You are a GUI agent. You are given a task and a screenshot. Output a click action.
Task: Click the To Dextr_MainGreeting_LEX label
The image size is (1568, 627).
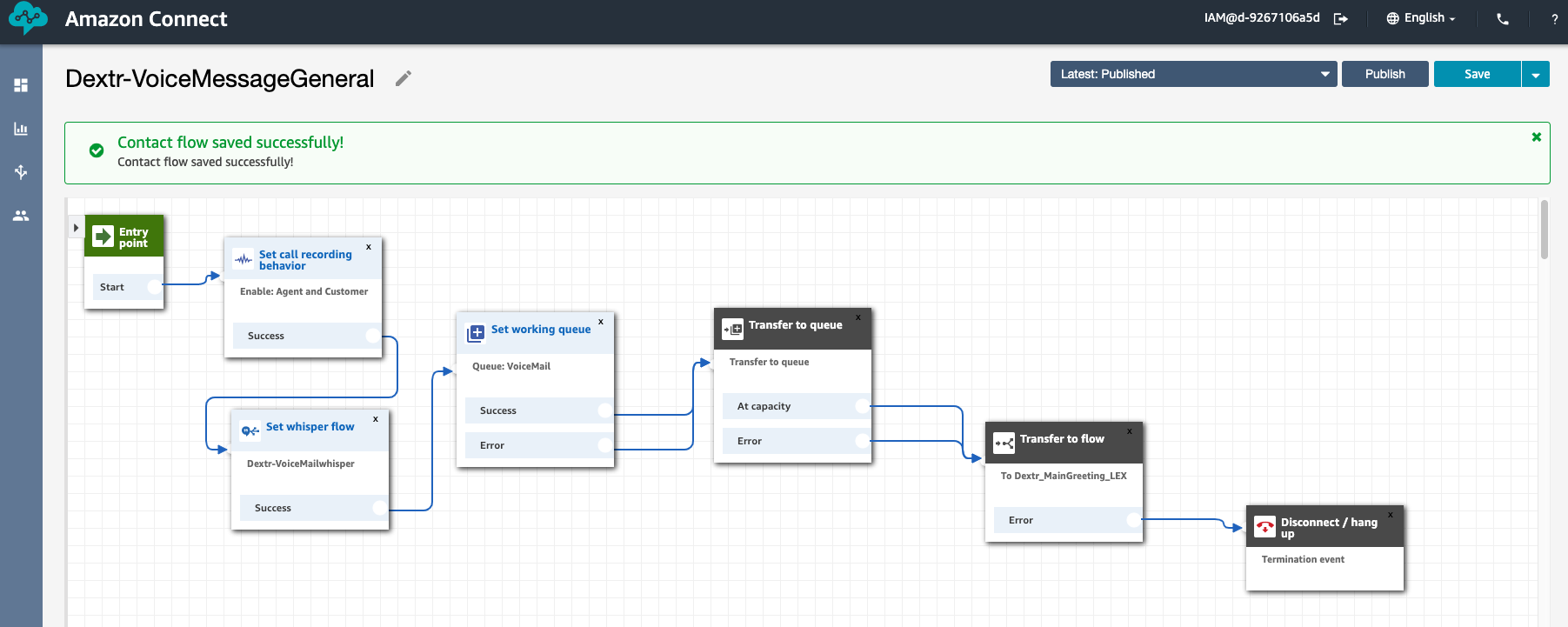pyautogui.click(x=1064, y=476)
